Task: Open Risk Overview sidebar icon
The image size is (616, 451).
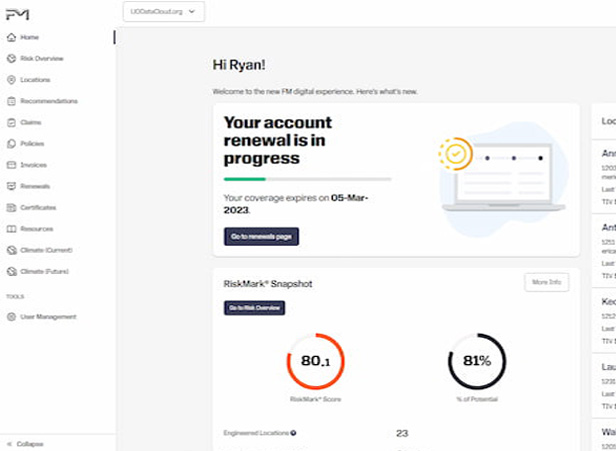Action: tap(11, 58)
